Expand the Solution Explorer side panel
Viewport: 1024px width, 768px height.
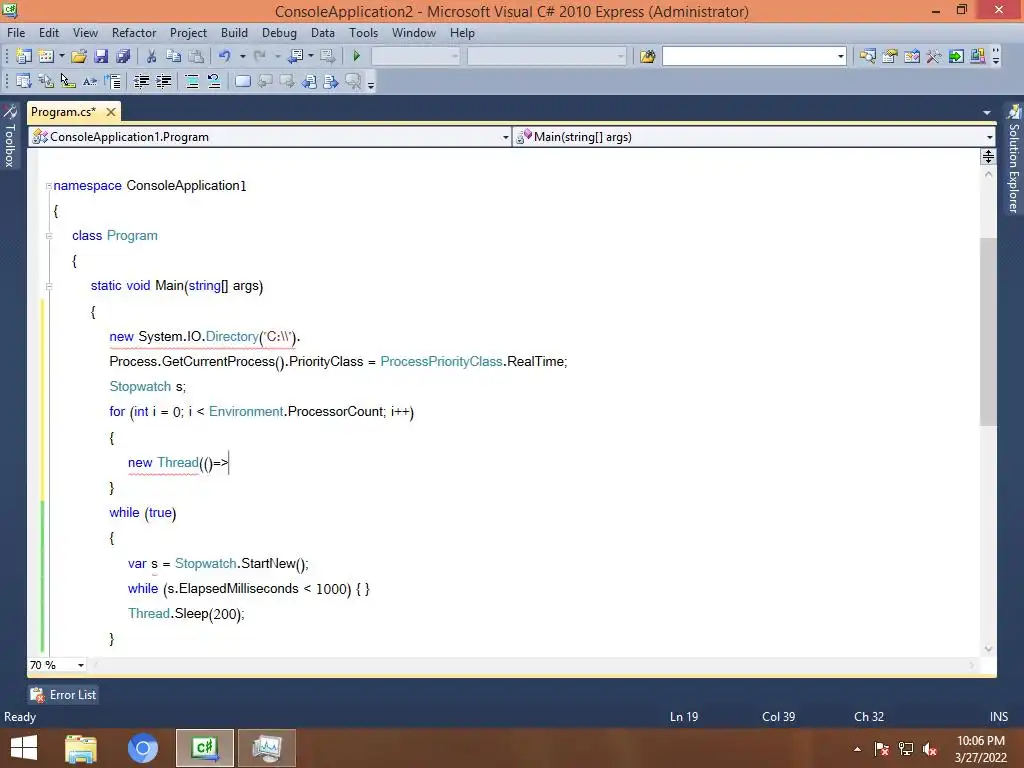1014,159
